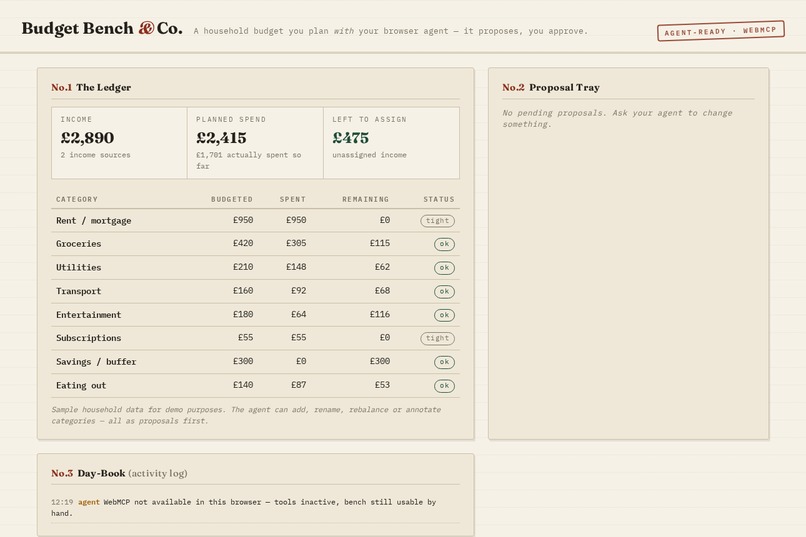The height and width of the screenshot is (537, 806).
Task: Click the tight status pill for Rent / mortgage
Action: click(x=437, y=220)
